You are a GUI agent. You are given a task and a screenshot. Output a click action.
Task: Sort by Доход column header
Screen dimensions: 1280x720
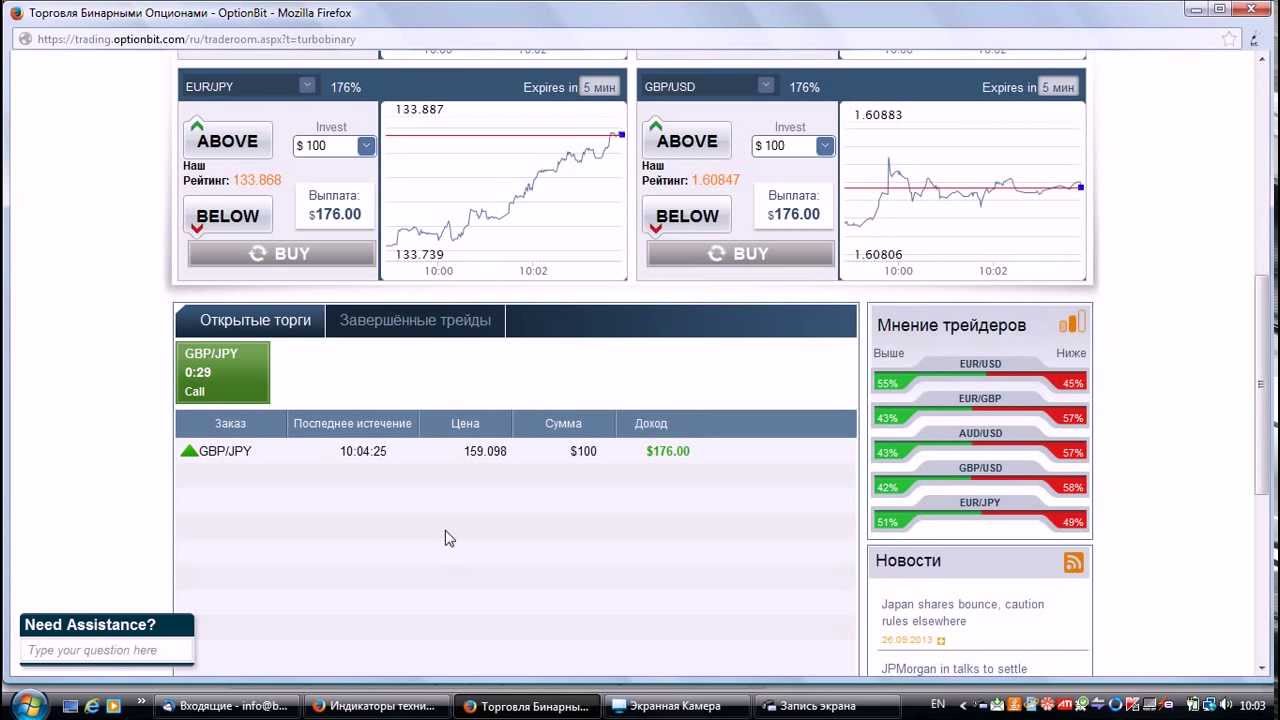(x=651, y=423)
